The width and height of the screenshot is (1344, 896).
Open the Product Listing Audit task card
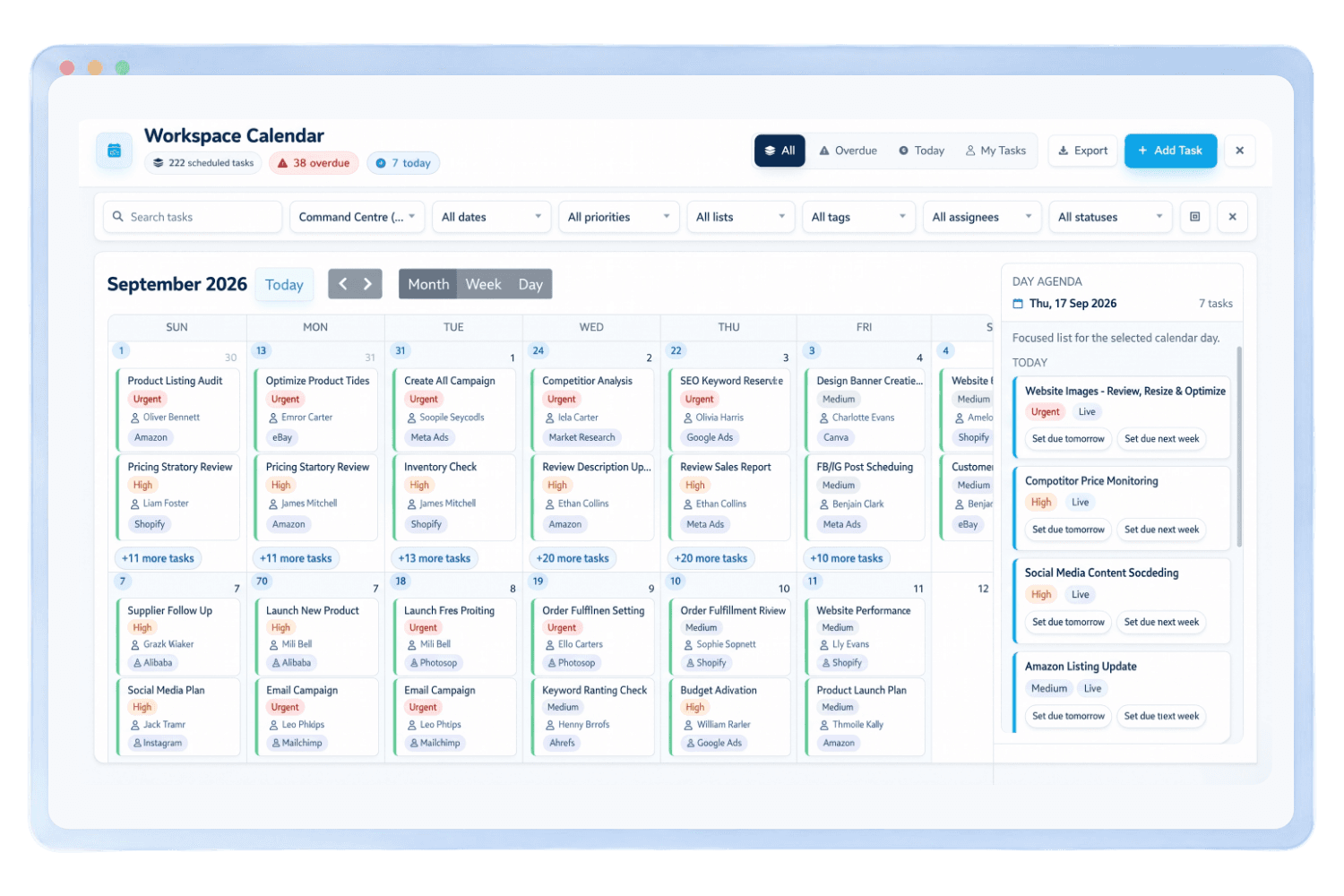[x=178, y=409]
